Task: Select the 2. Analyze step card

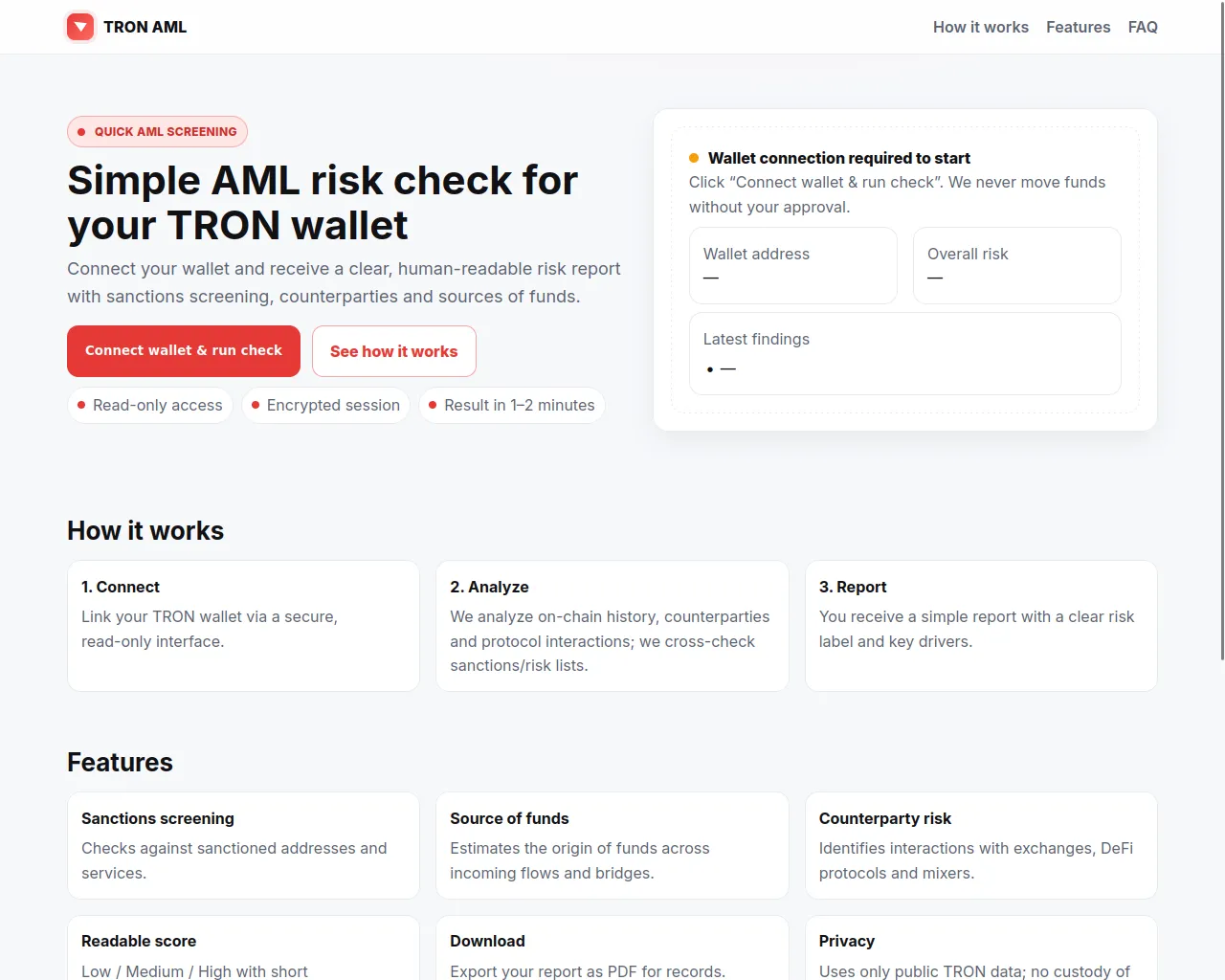Action: point(612,626)
